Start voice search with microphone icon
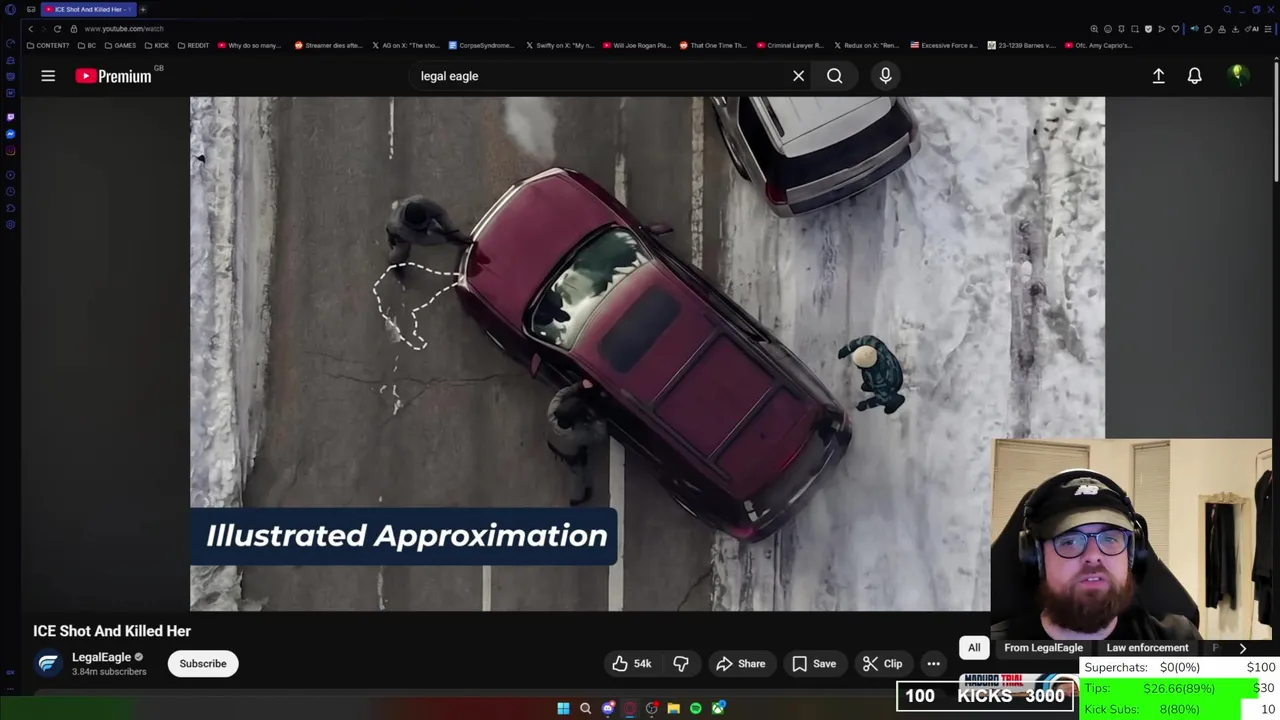The width and height of the screenshot is (1280, 720). (x=885, y=76)
